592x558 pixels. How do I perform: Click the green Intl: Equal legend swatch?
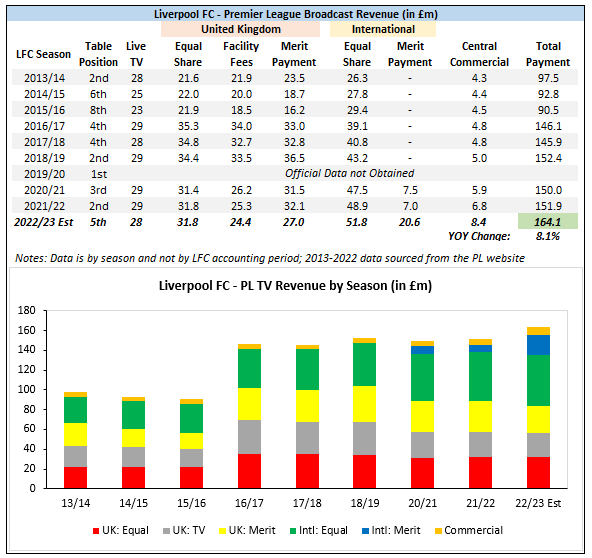[x=293, y=531]
